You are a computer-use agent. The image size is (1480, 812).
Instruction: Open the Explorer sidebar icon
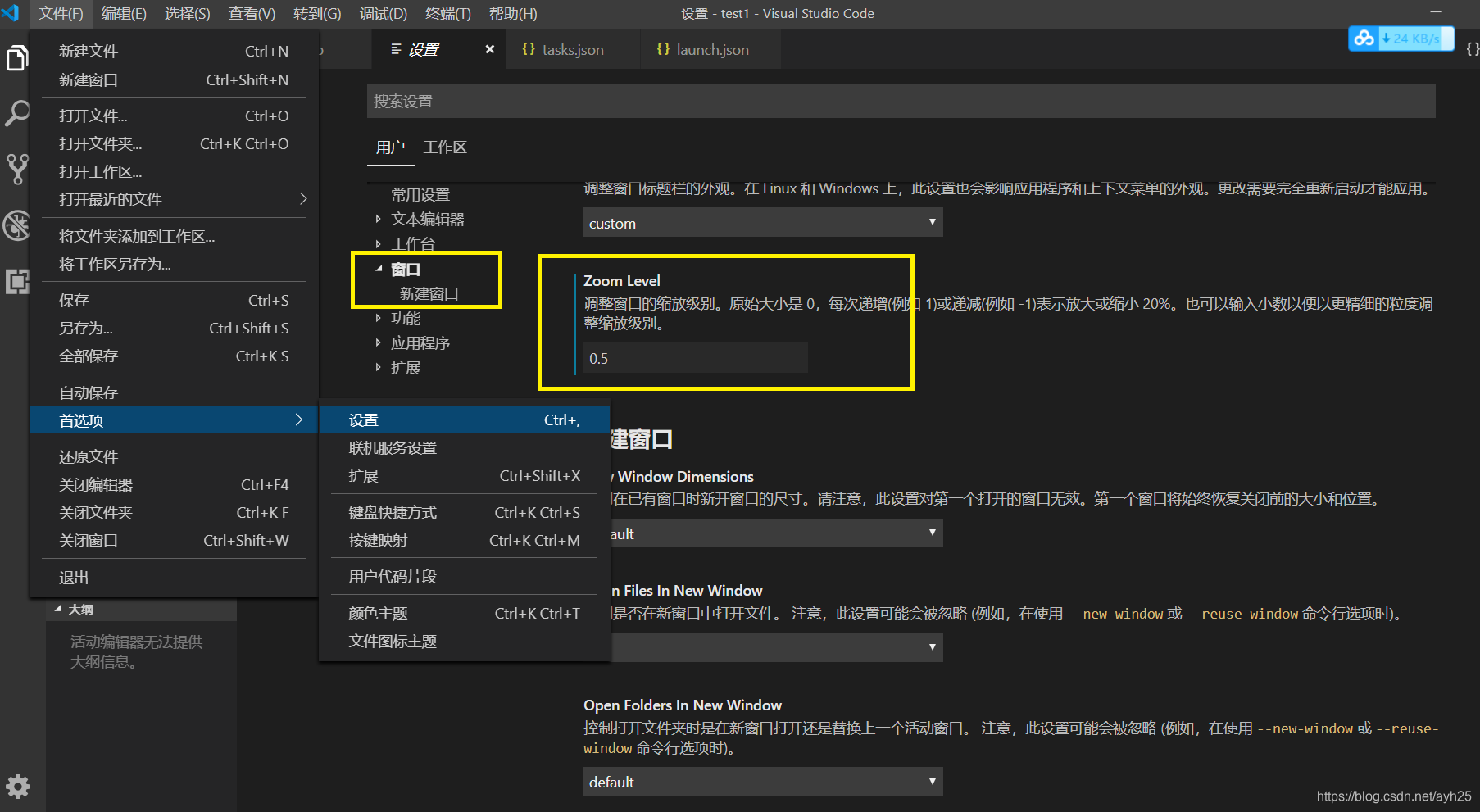(17, 57)
